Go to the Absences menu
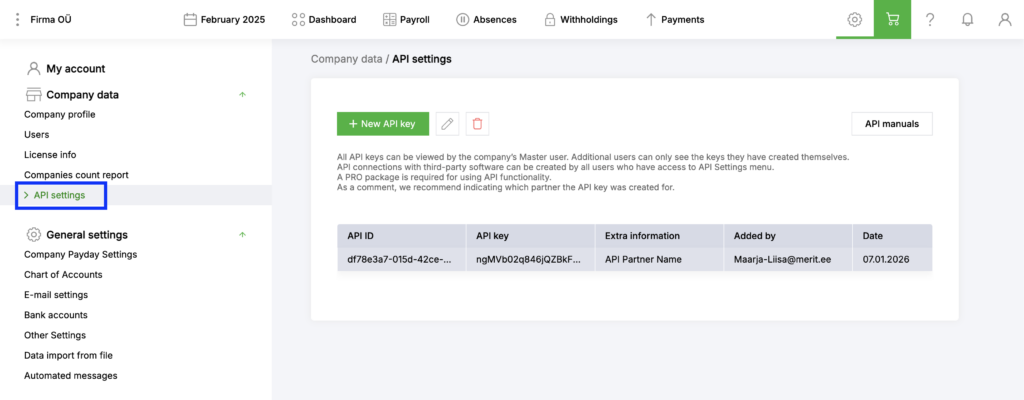 click(489, 19)
